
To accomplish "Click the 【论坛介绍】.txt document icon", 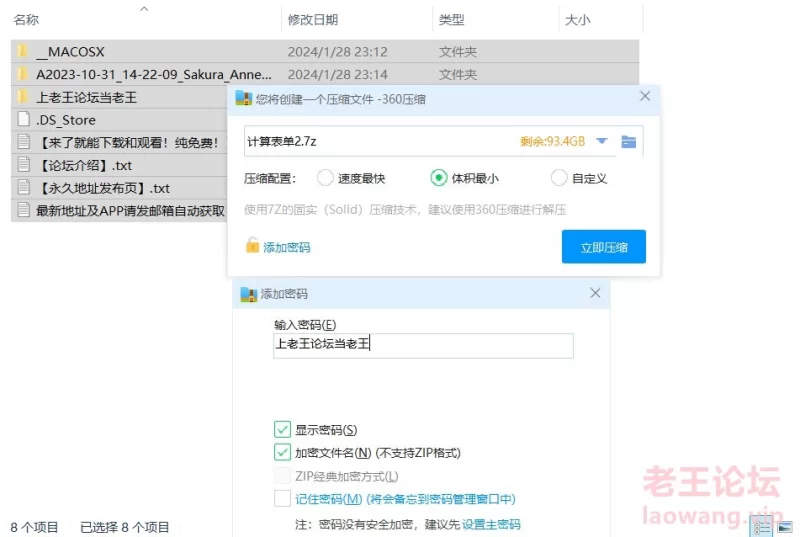I will [23, 164].
